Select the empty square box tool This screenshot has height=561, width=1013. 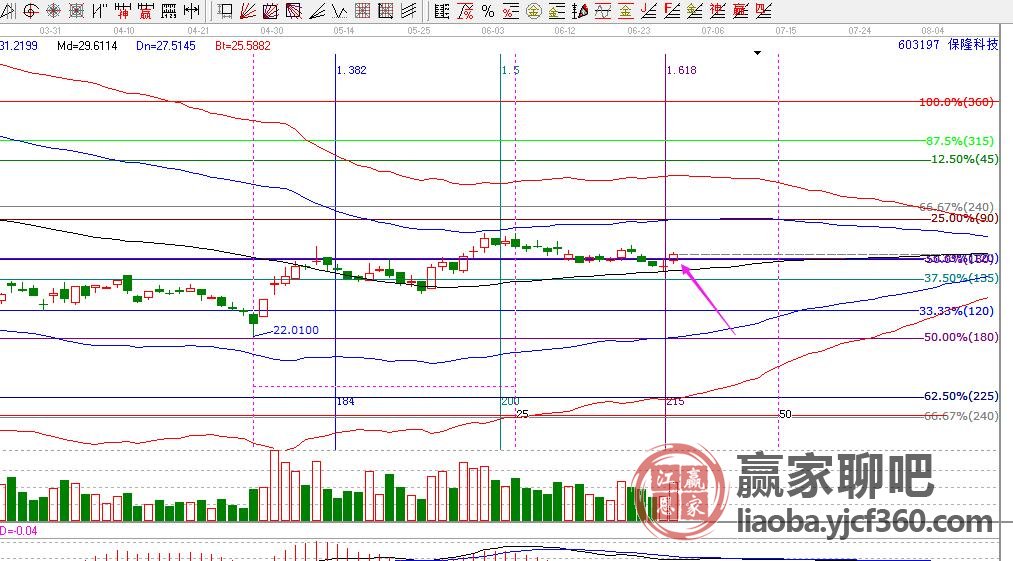point(225,10)
